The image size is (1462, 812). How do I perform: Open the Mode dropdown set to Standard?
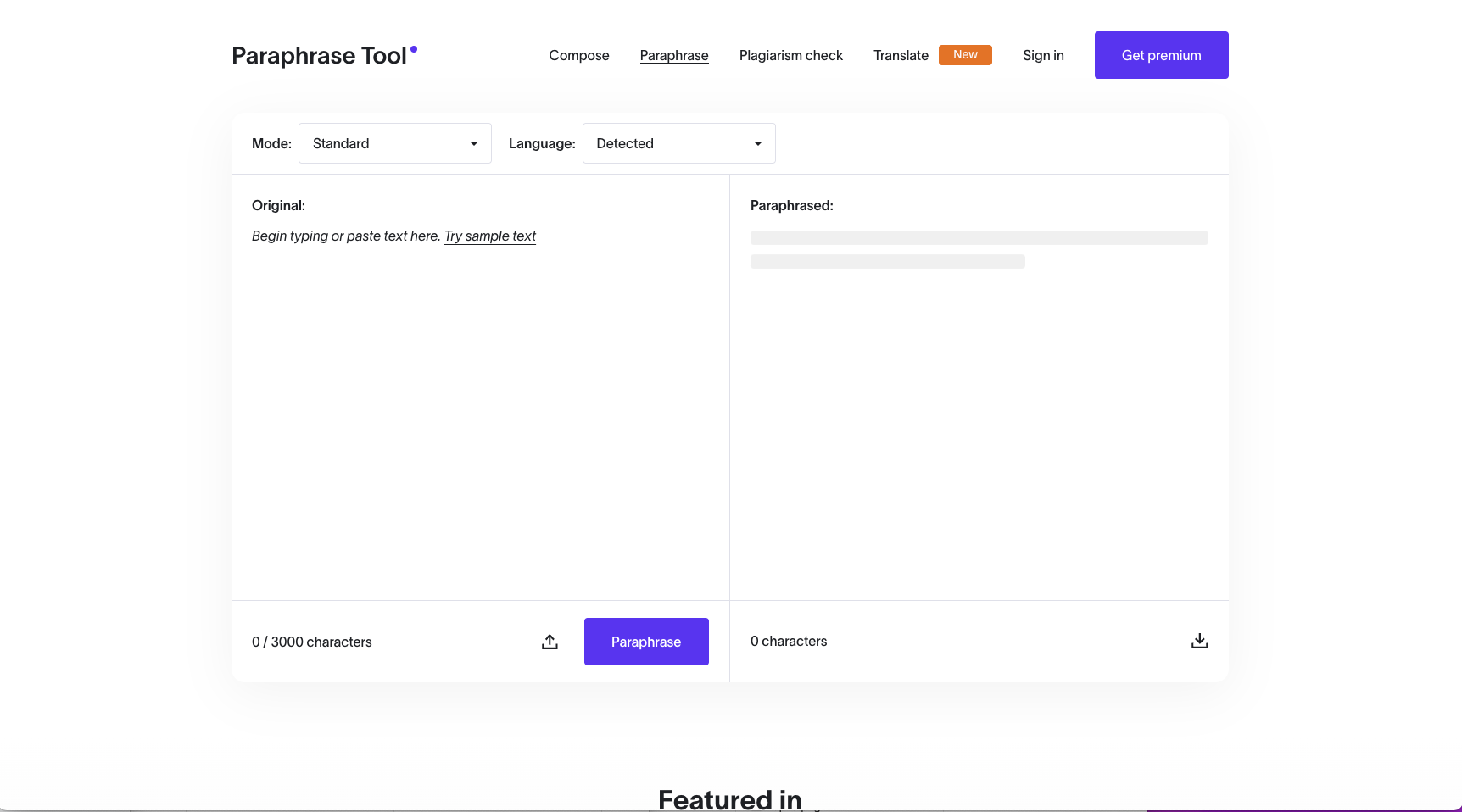coord(395,143)
